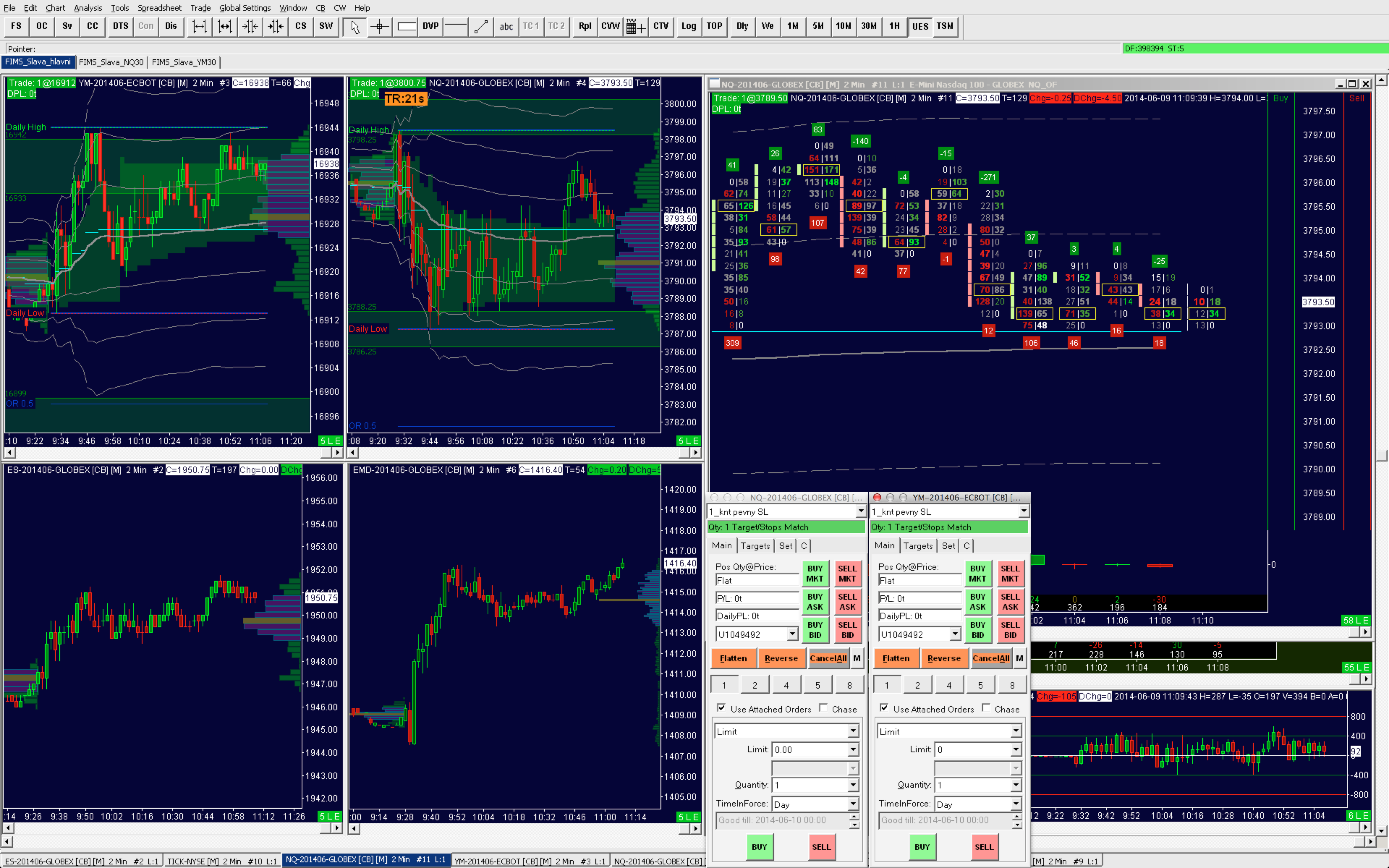
Task: Open the Limit order type dropdown in NQ panel
Action: coord(853,731)
